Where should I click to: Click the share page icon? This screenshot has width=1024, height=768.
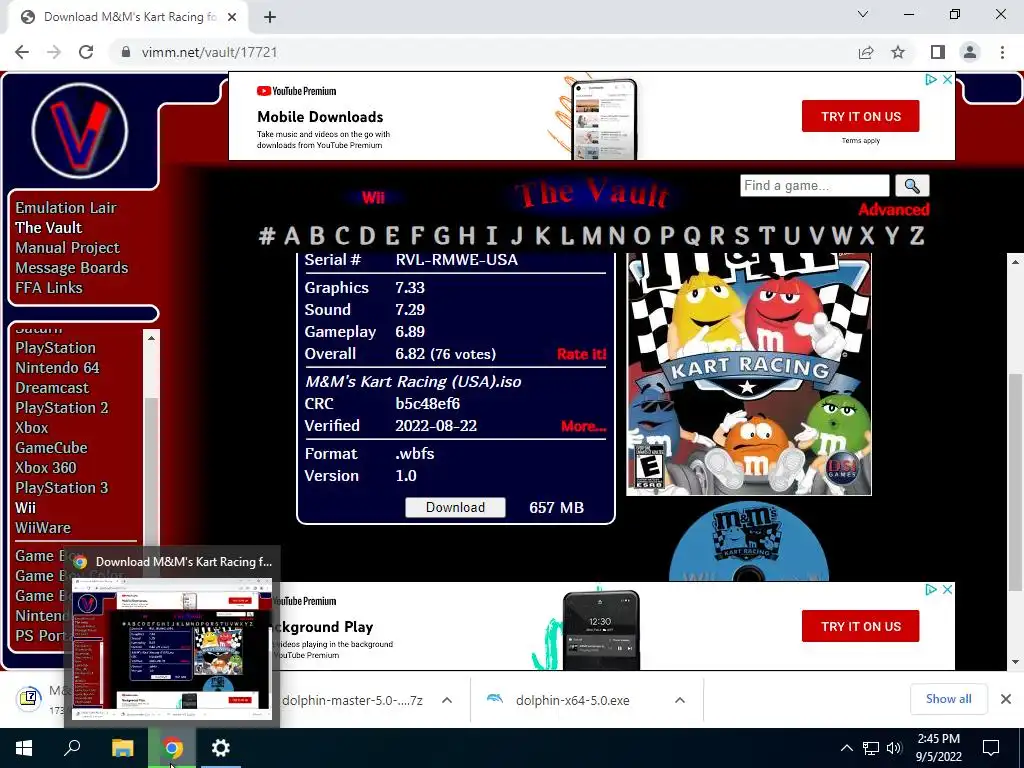(x=866, y=52)
